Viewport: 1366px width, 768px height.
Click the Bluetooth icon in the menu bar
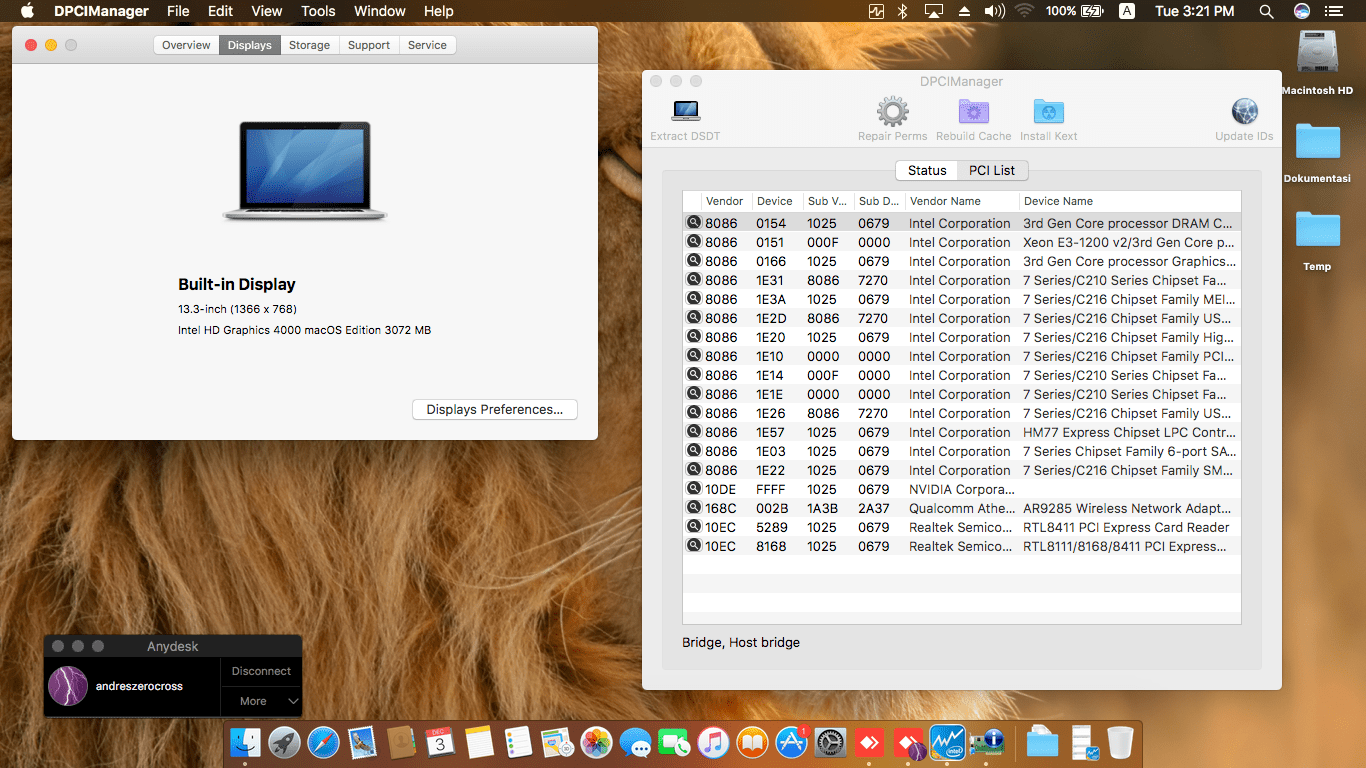[x=902, y=11]
